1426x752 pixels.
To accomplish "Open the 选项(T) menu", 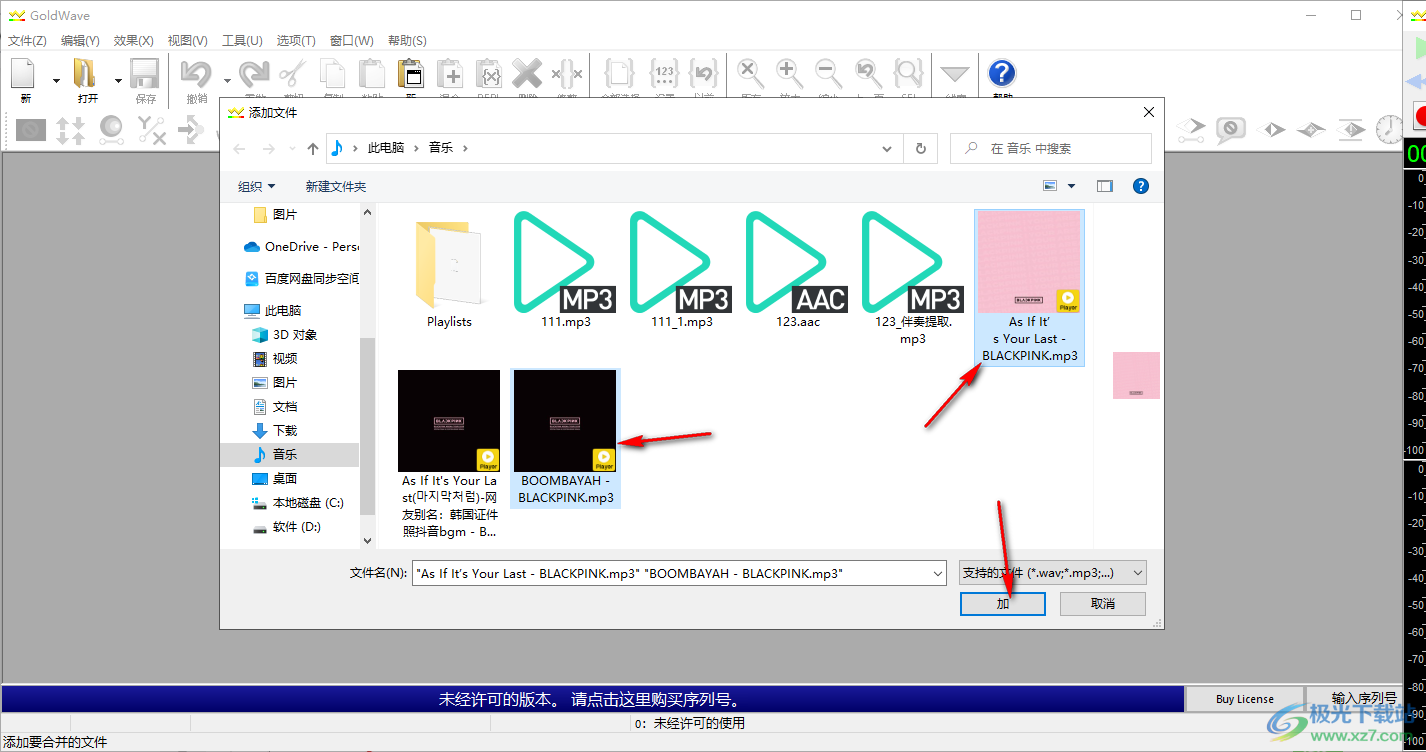I will (x=295, y=41).
